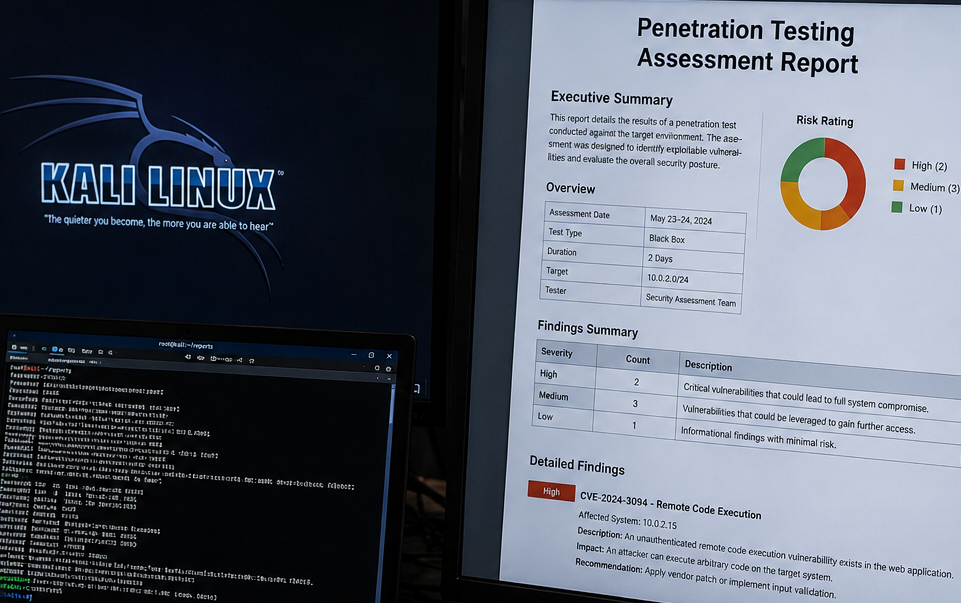Image resolution: width=961 pixels, height=603 pixels.
Task: Click the 'Count' column header
Action: (637, 360)
